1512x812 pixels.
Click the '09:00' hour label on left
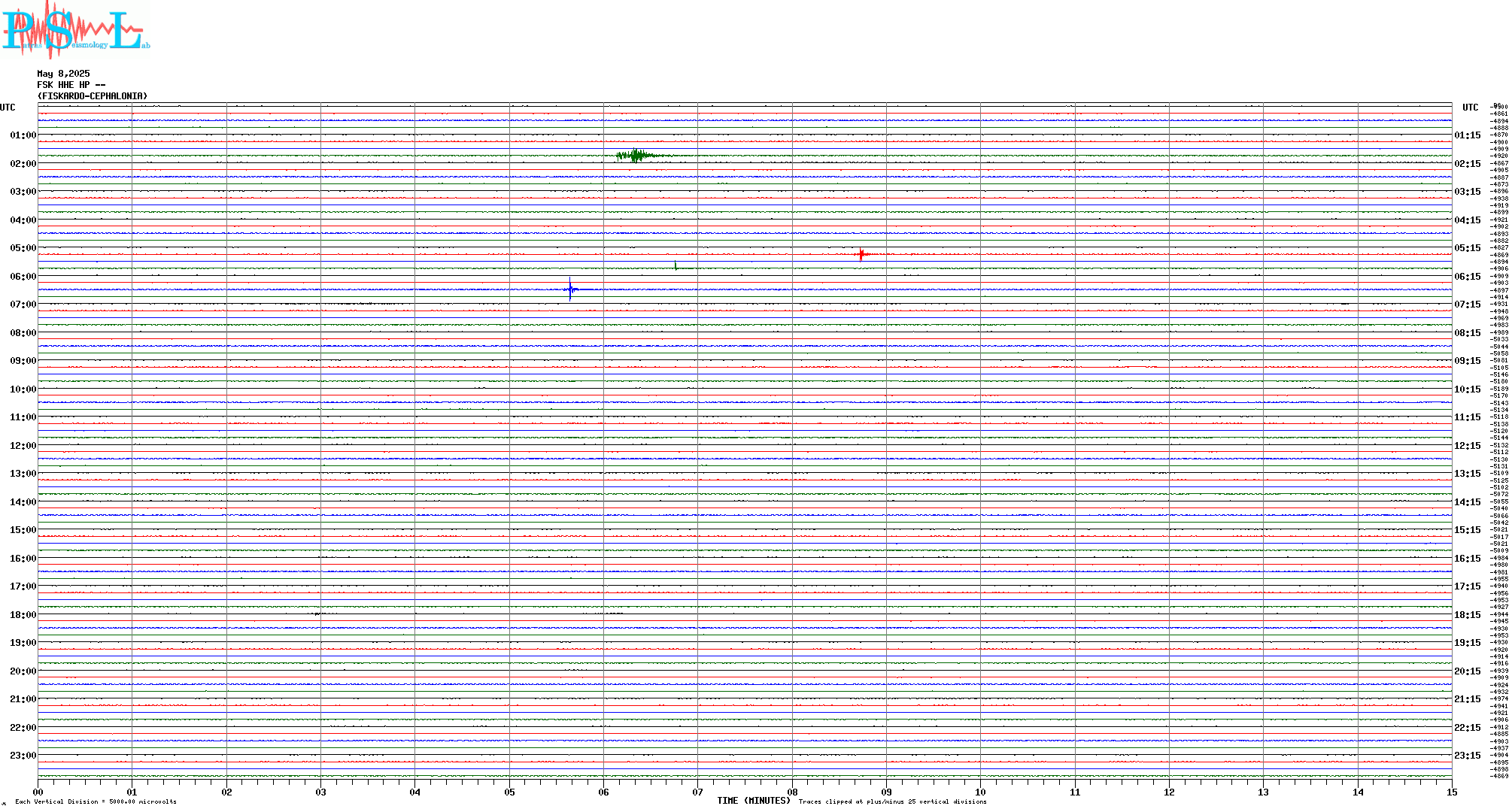[23, 361]
